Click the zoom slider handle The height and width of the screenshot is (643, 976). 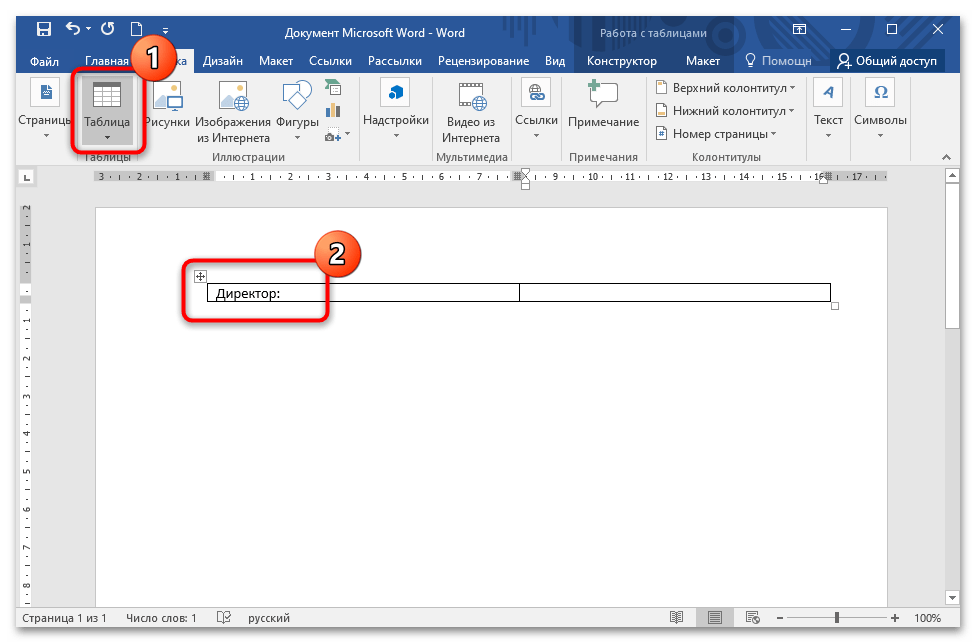pyautogui.click(x=837, y=617)
